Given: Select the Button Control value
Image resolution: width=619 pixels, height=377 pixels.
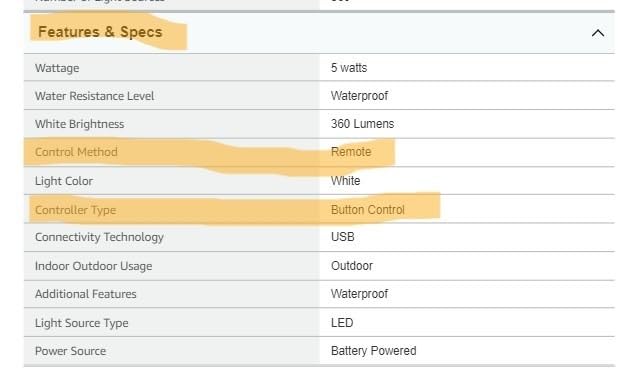Looking at the screenshot, I should pos(368,210).
